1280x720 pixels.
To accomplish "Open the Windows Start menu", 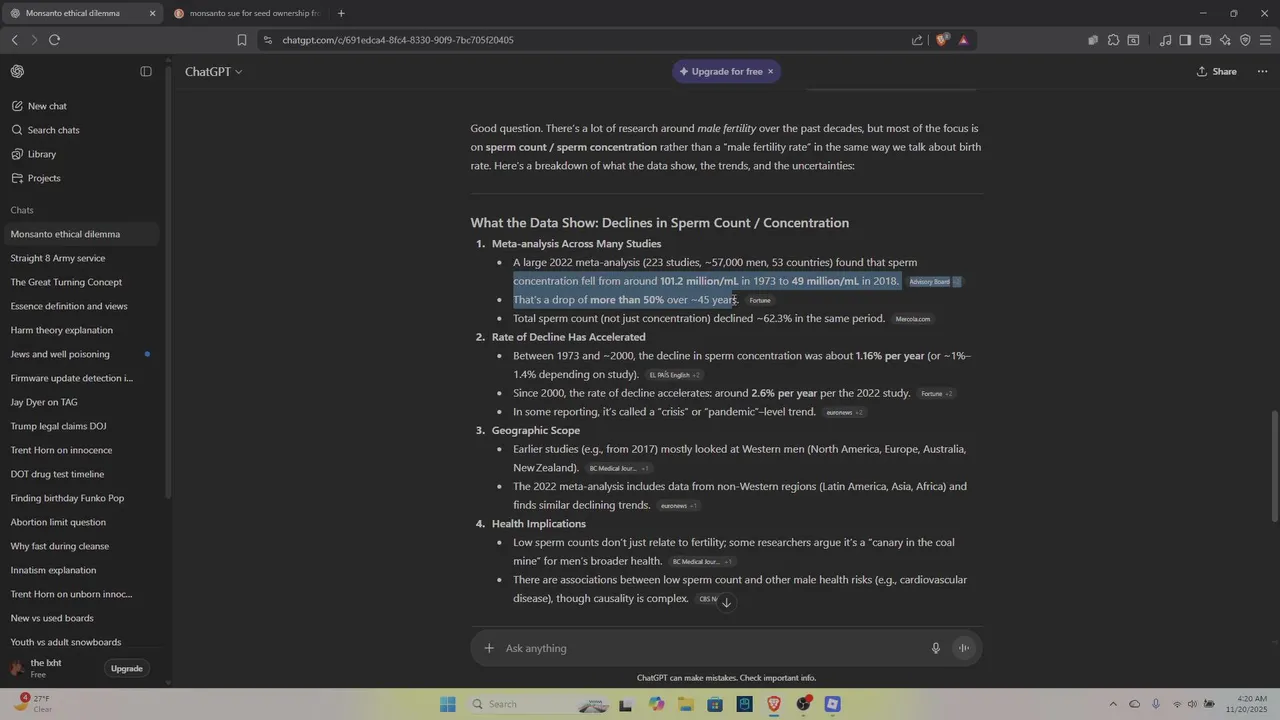I will click(447, 704).
